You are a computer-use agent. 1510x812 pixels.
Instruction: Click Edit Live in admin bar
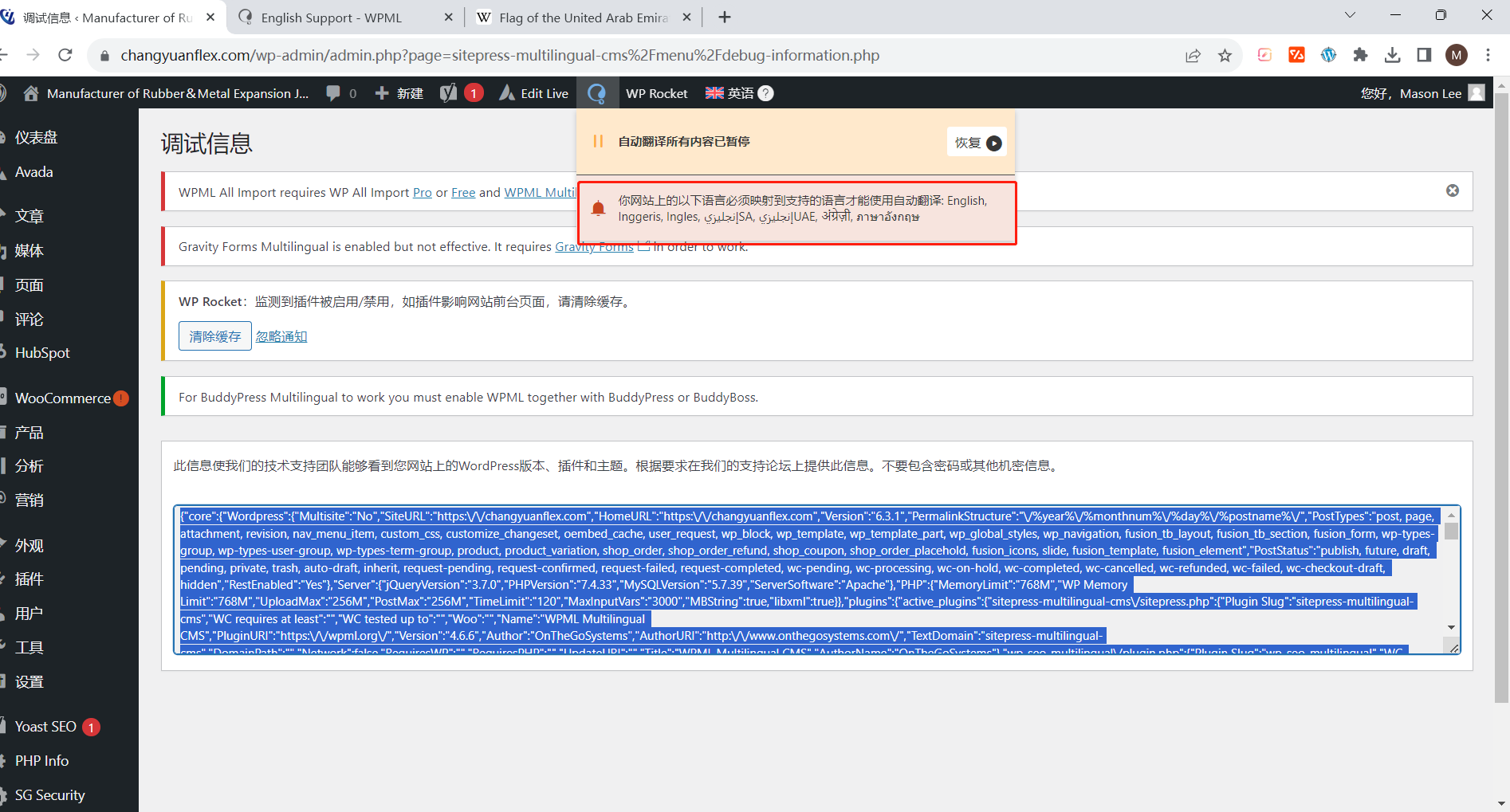pos(533,93)
